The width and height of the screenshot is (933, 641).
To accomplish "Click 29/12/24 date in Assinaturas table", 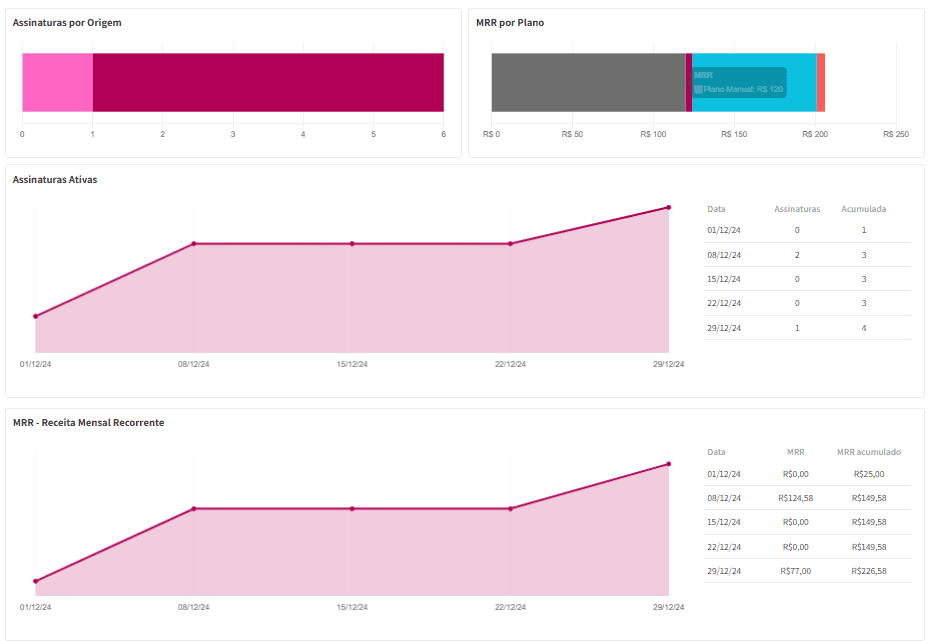I will point(724,328).
